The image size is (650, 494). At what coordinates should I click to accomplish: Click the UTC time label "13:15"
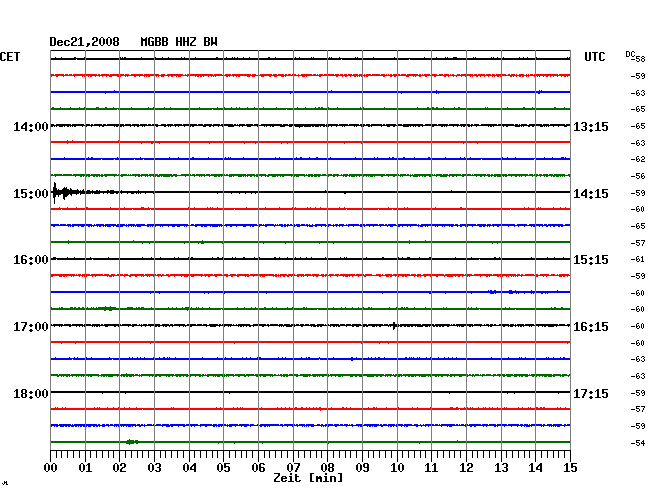coord(591,126)
